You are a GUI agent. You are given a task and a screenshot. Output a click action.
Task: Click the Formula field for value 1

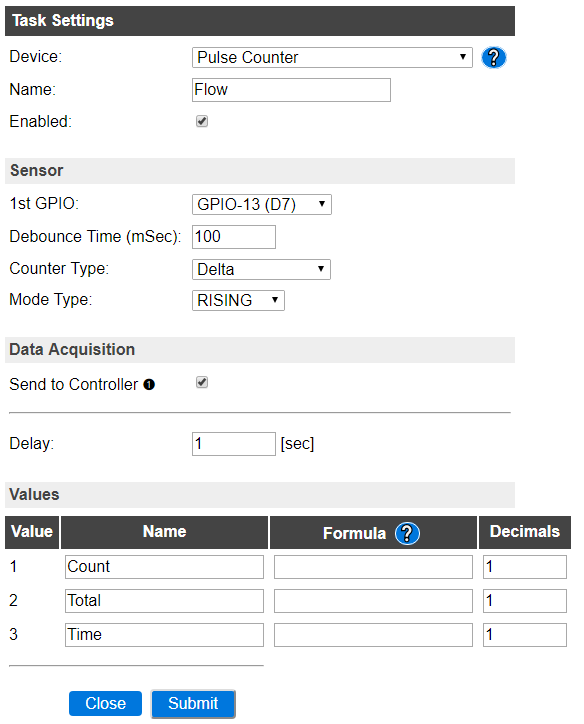pos(373,567)
